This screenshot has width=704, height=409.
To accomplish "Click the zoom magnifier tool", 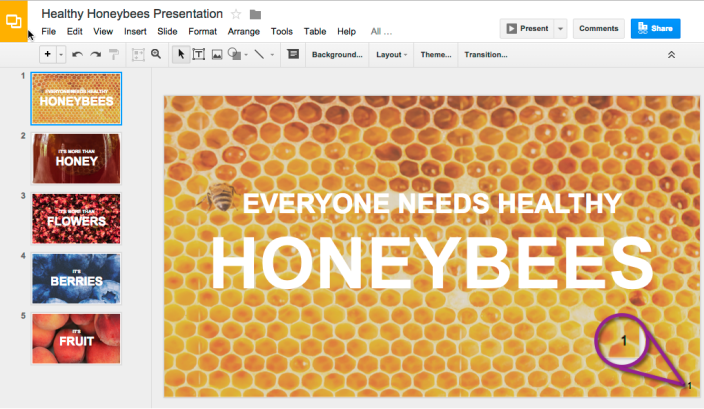I will point(155,54).
